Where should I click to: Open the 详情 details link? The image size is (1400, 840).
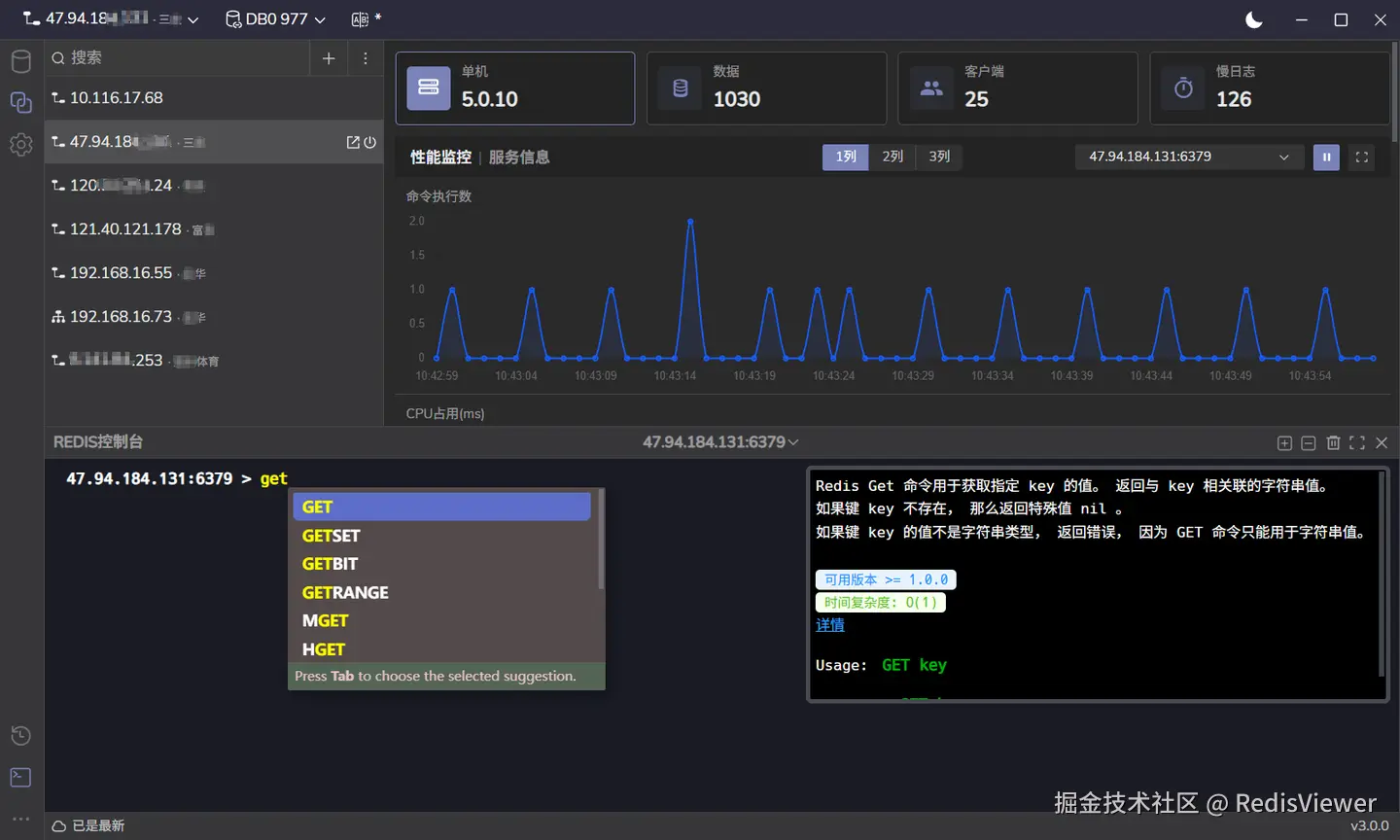830,625
